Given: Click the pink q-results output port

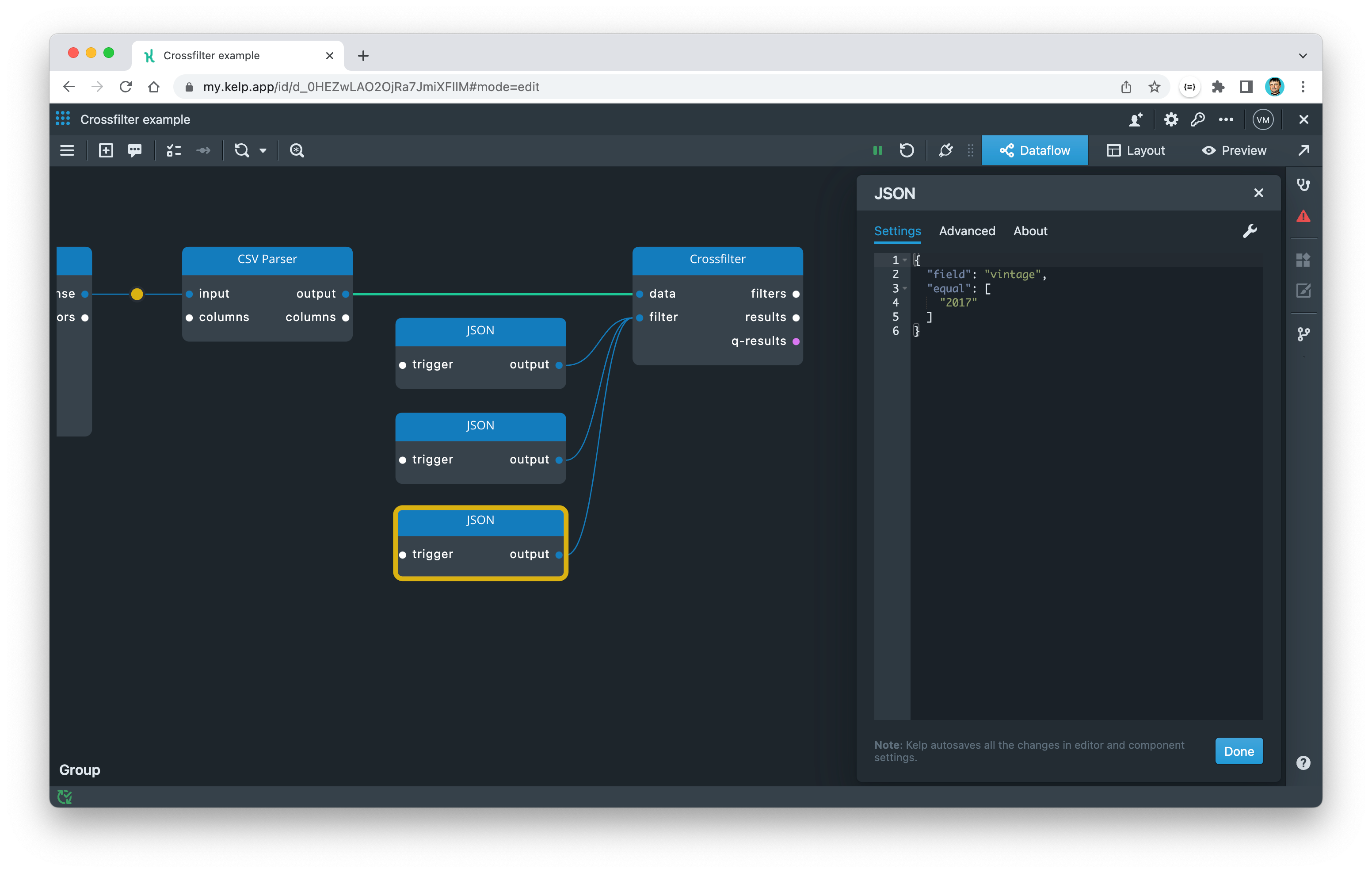Looking at the screenshot, I should pyautogui.click(x=796, y=341).
